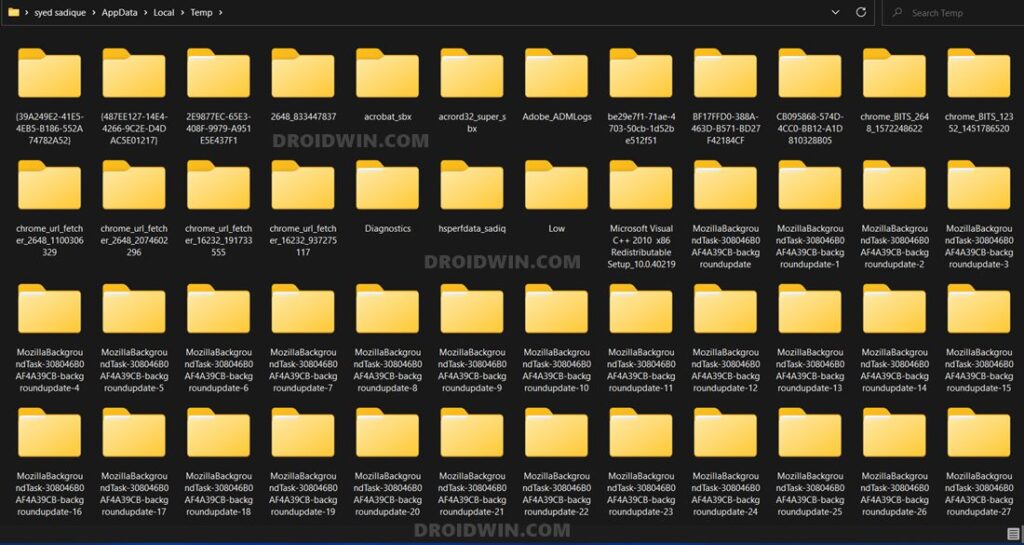Go to 'Local' breadcrumb folder
The height and width of the screenshot is (545, 1024).
pos(164,12)
